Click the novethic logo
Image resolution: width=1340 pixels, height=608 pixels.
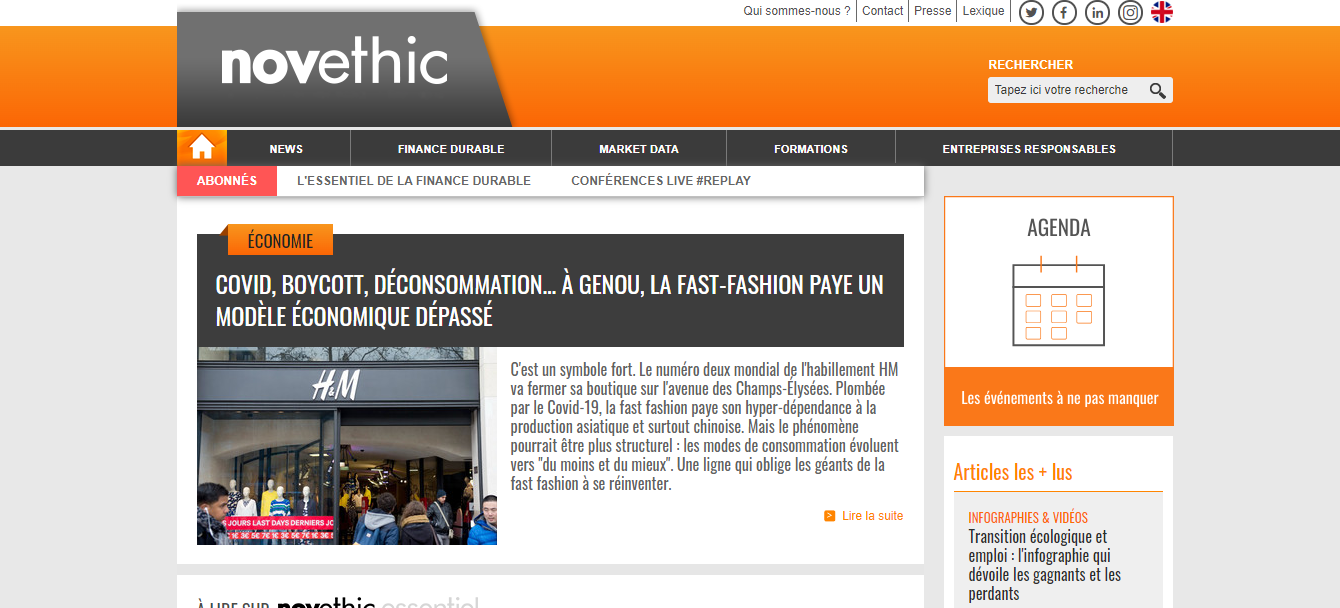(334, 63)
